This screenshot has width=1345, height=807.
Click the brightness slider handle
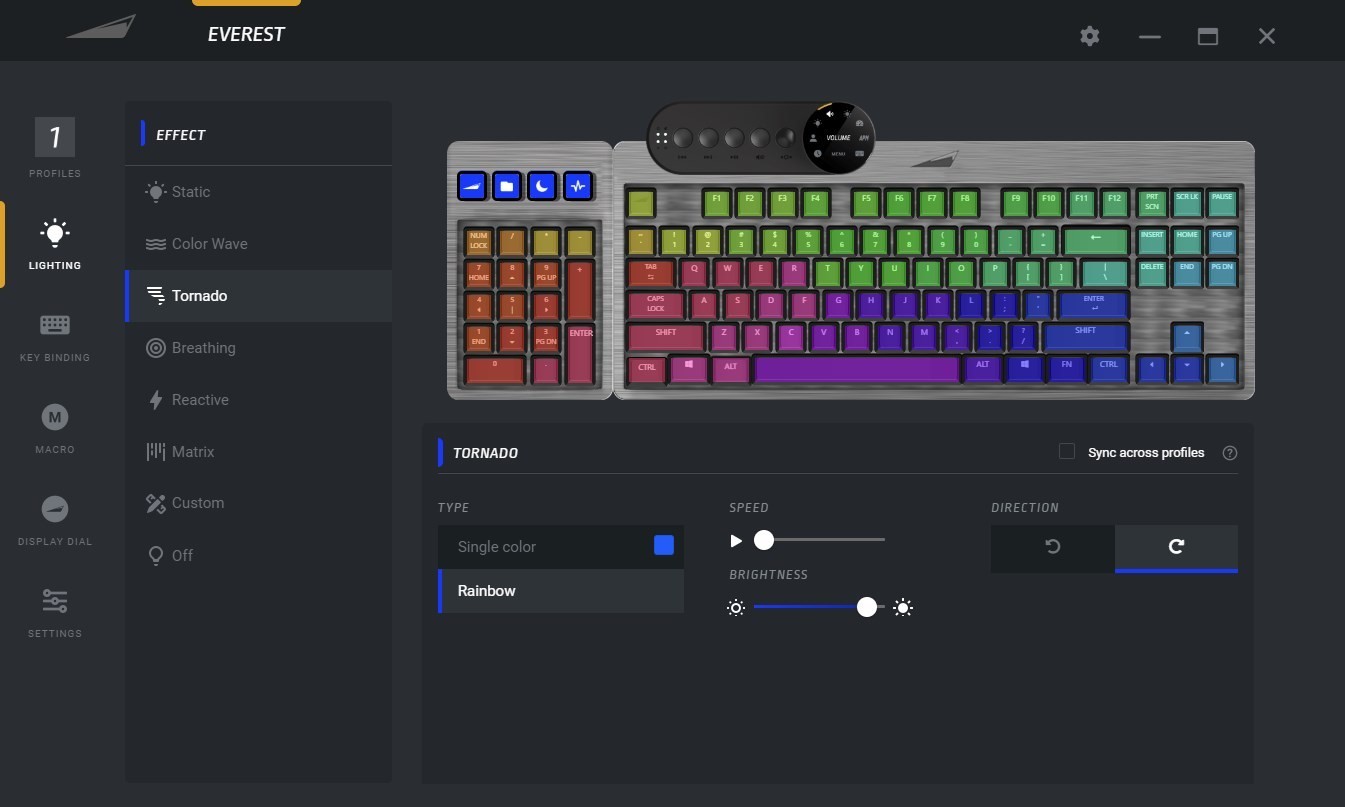[x=867, y=607]
